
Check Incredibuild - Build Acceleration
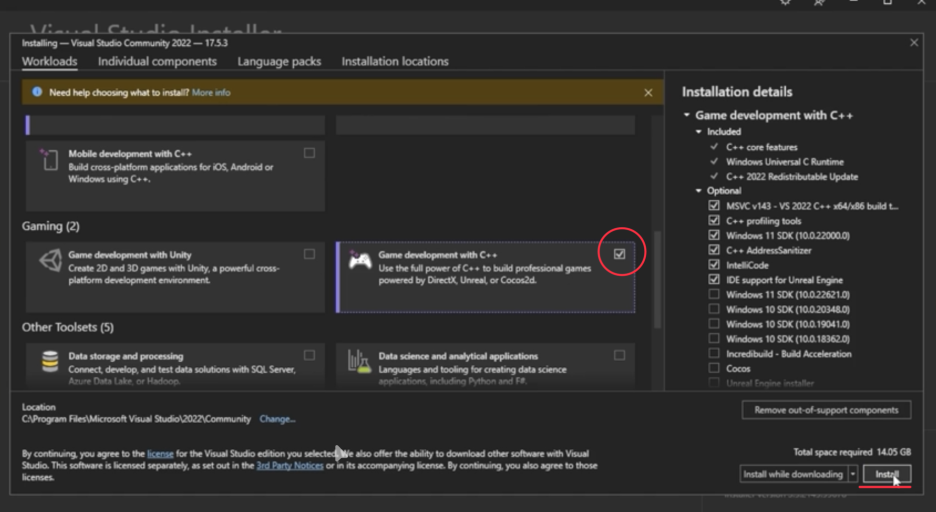714,353
